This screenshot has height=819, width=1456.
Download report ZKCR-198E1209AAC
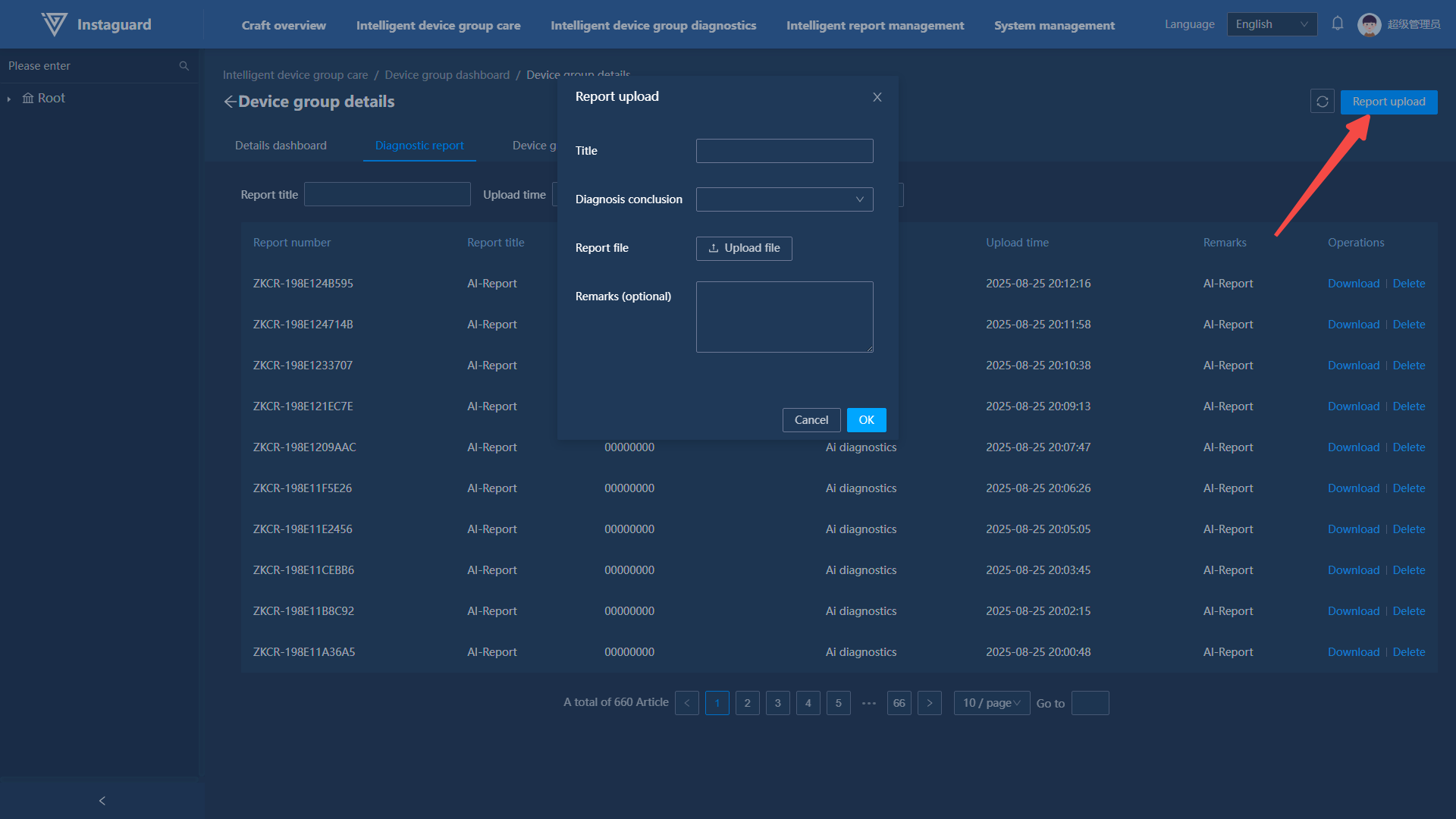1353,447
